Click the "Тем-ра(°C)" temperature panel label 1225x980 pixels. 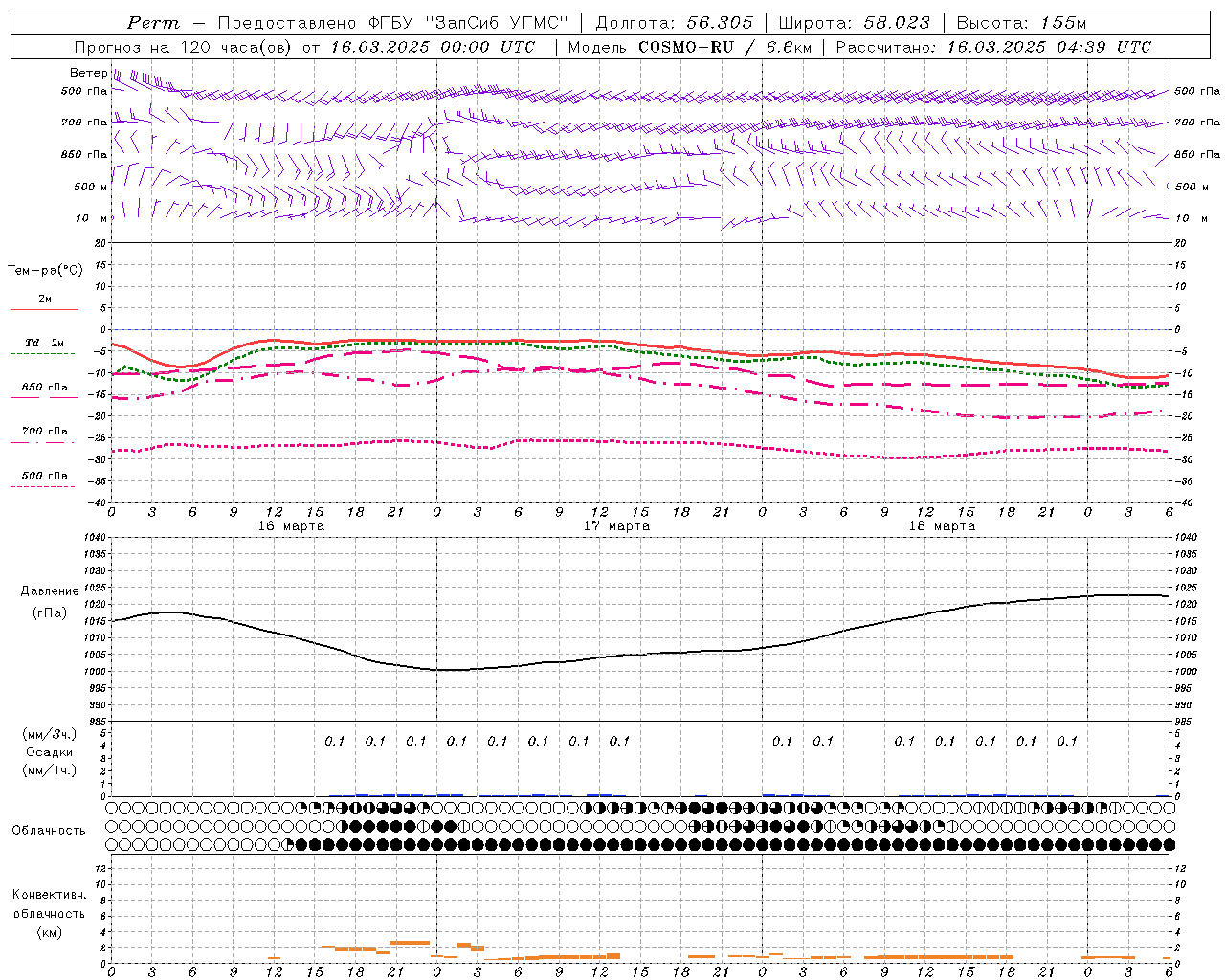(46, 271)
